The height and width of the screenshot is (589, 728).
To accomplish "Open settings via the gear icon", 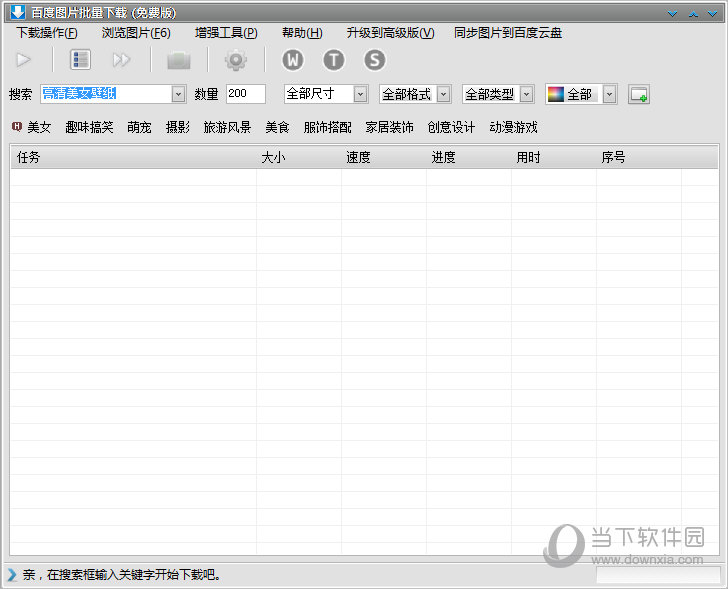I will pos(236,60).
